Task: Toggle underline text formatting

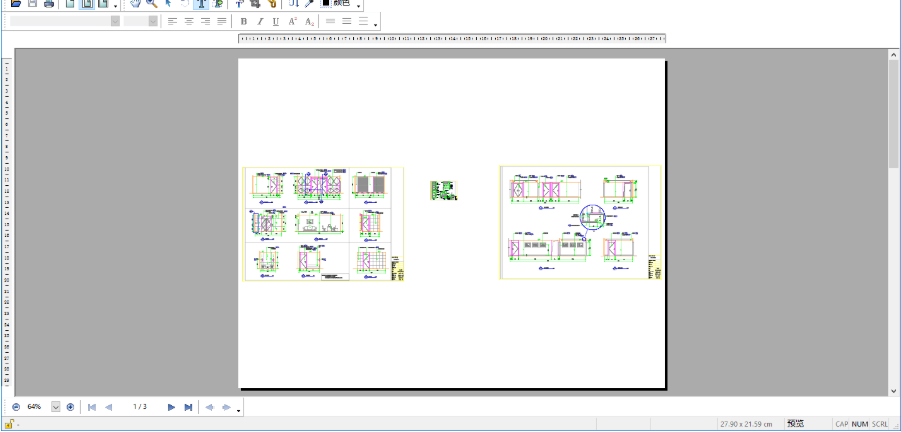Action: coord(276,21)
